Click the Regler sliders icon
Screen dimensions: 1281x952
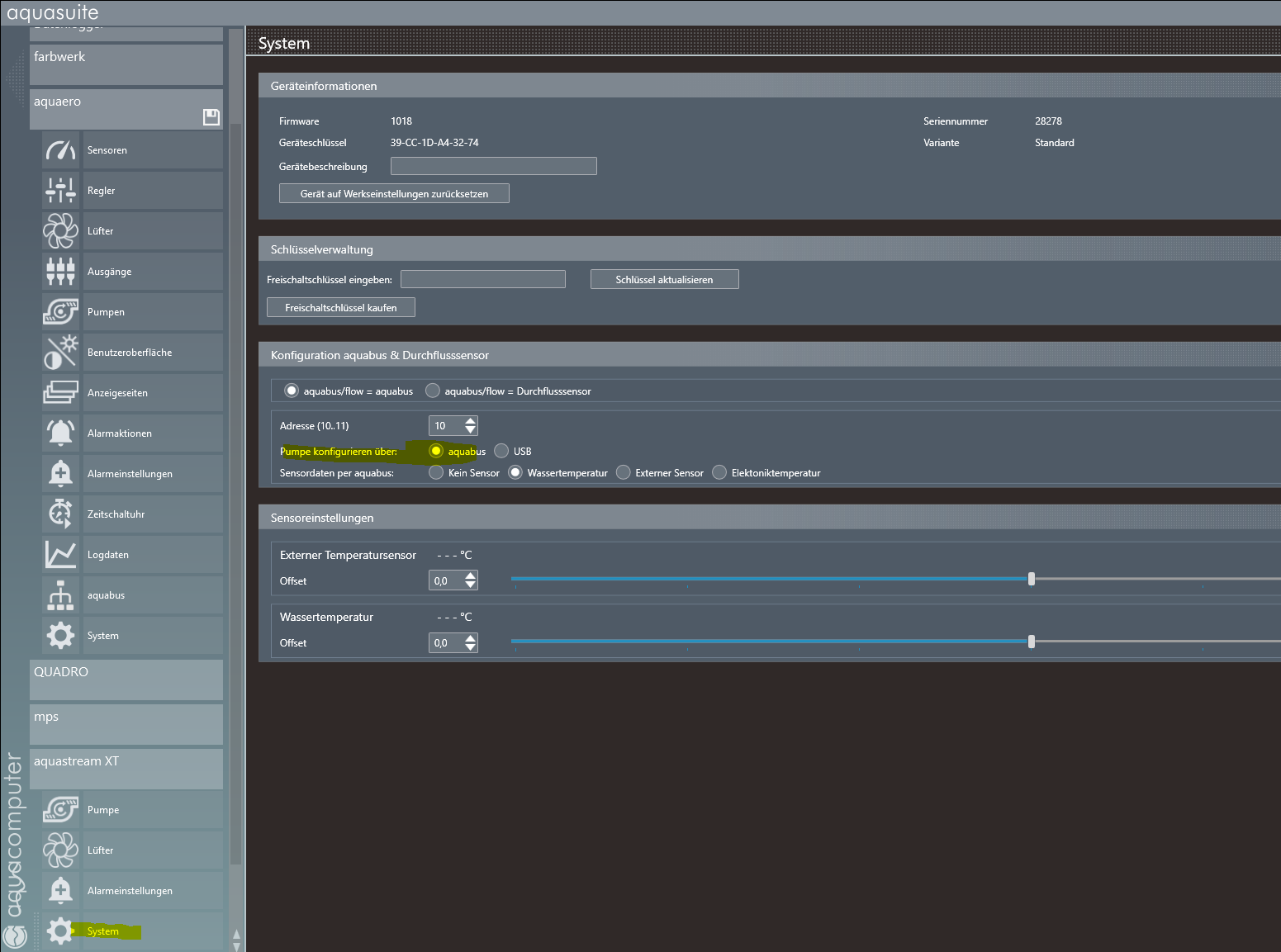[x=60, y=191]
